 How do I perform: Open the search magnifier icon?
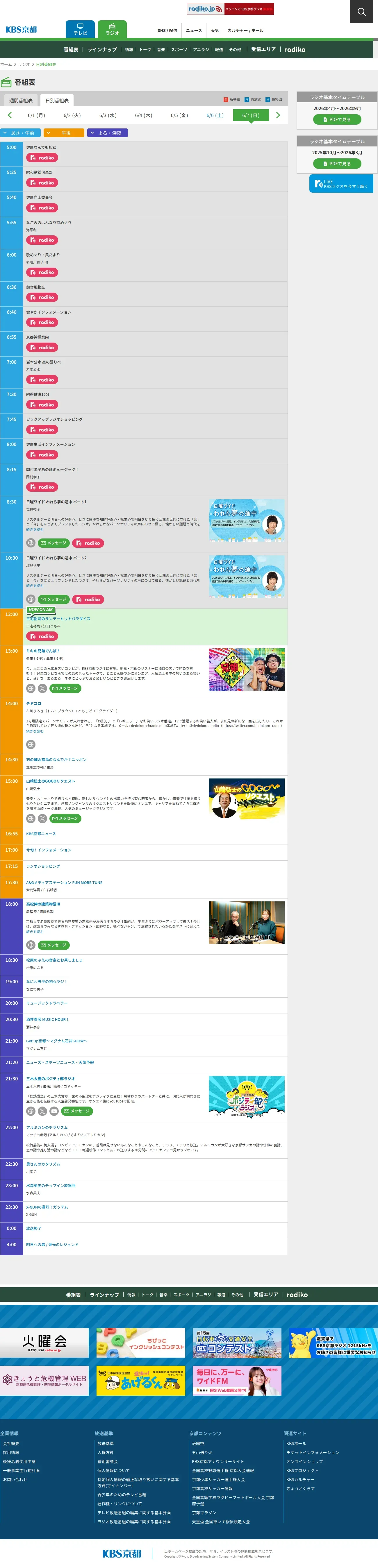click(x=361, y=12)
